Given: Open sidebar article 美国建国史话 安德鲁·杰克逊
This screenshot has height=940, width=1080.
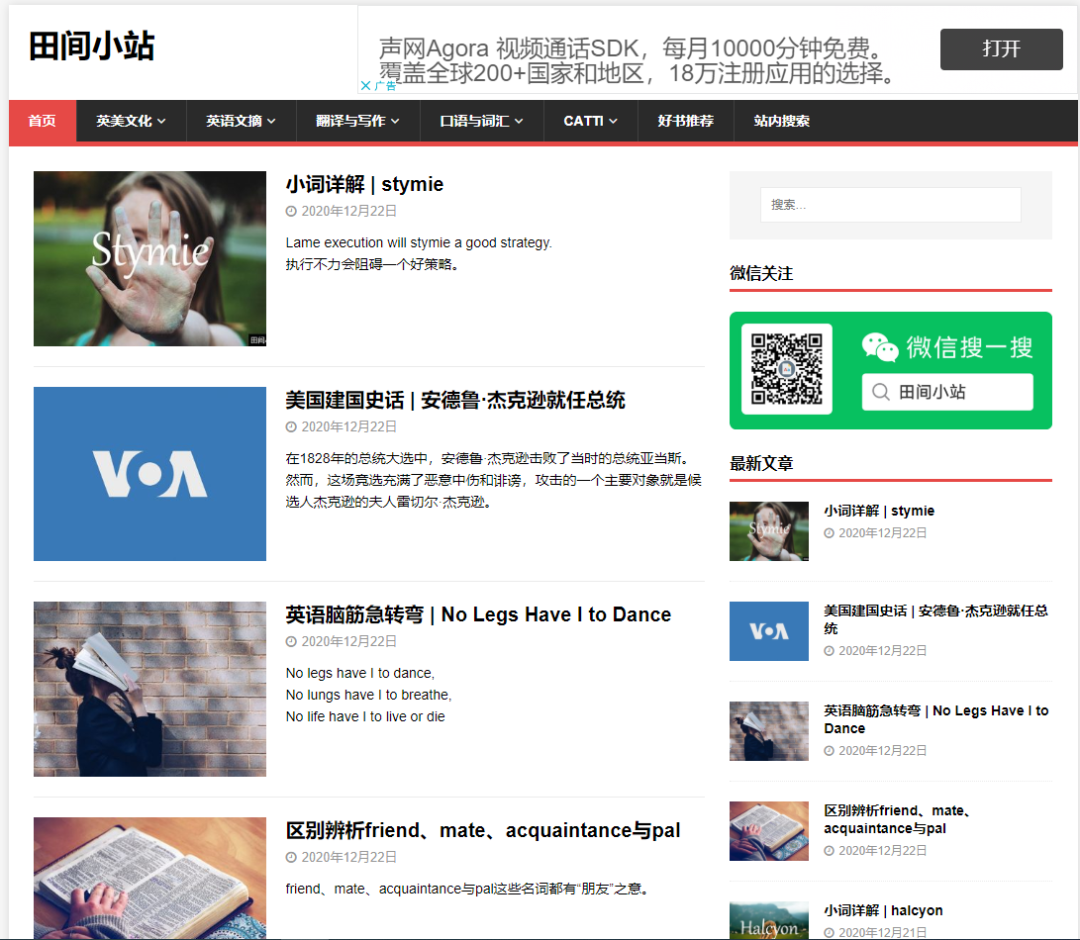Looking at the screenshot, I should (936, 619).
